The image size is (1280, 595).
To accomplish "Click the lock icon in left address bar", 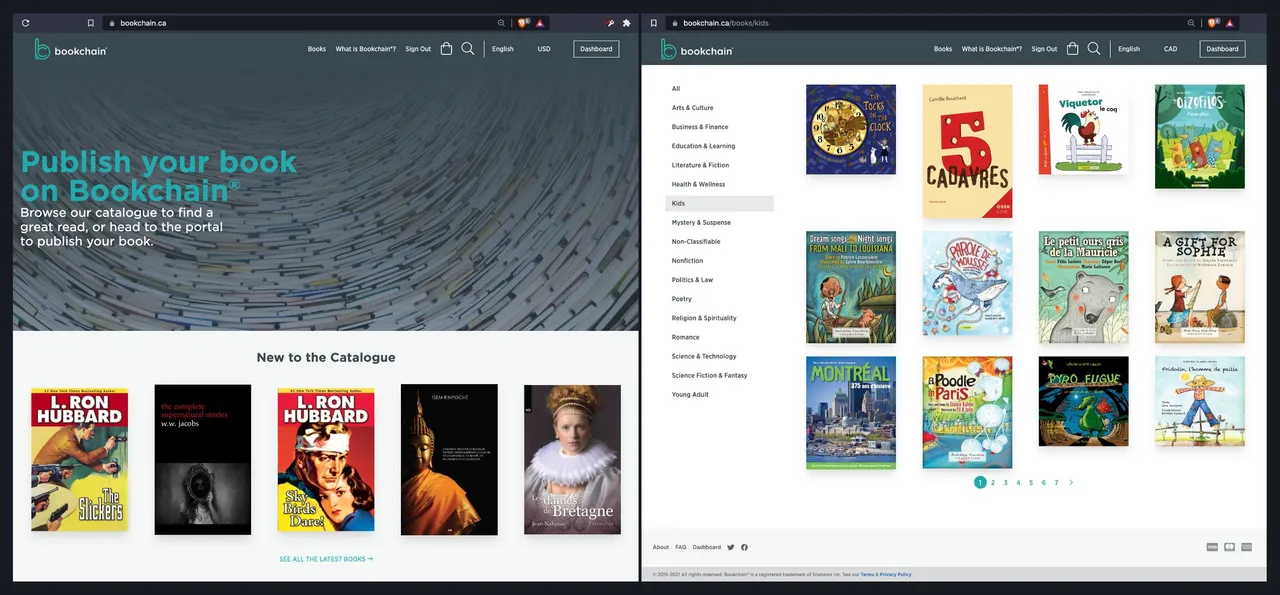I will point(112,22).
